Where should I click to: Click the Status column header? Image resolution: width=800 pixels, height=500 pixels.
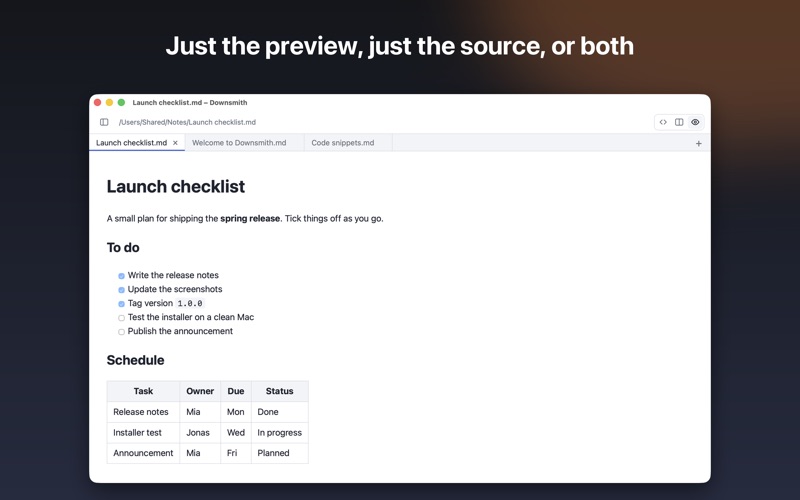coord(280,391)
